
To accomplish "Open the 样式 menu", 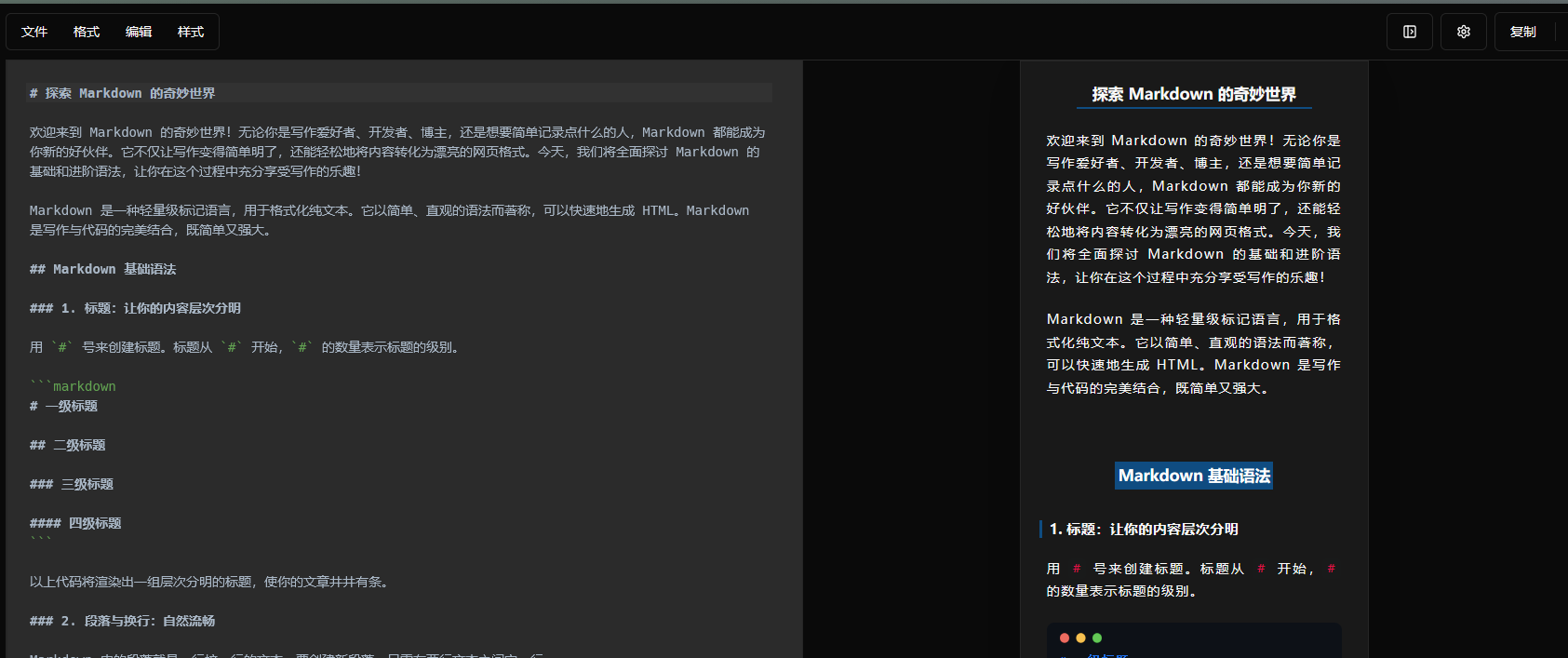I will (191, 32).
